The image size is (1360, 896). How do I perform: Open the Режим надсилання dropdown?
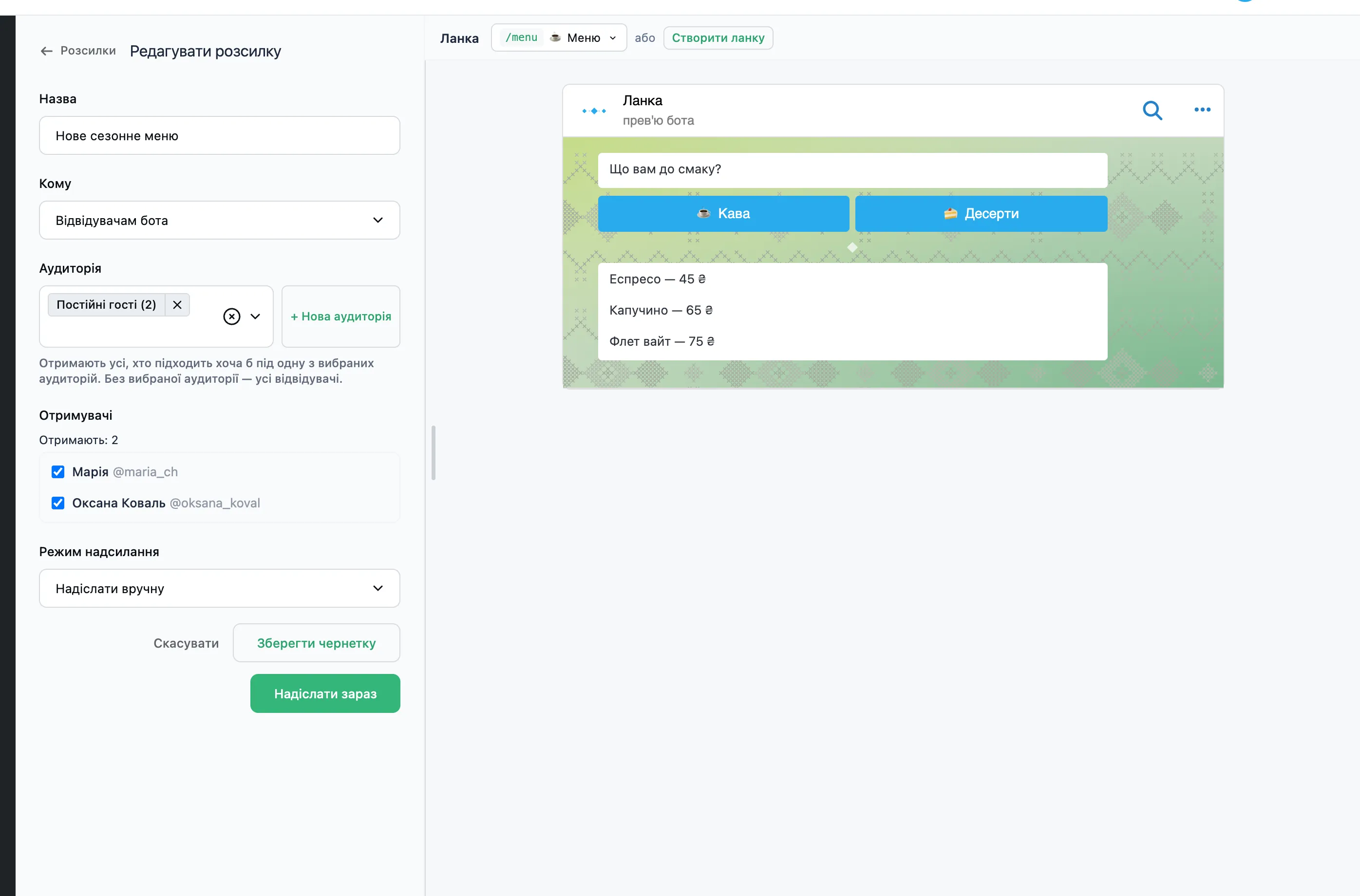[219, 588]
